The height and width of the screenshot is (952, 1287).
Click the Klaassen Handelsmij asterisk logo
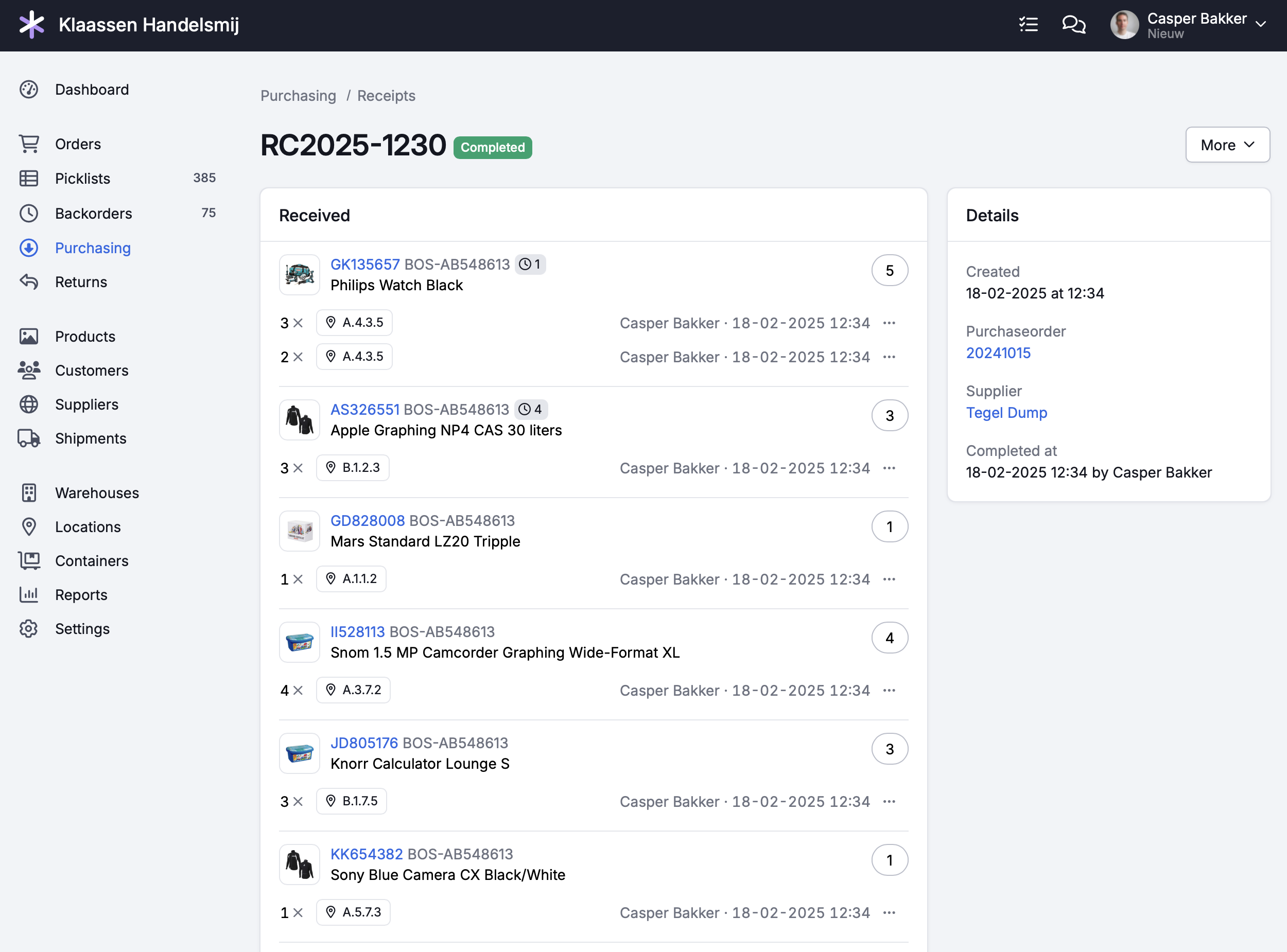pyautogui.click(x=31, y=25)
